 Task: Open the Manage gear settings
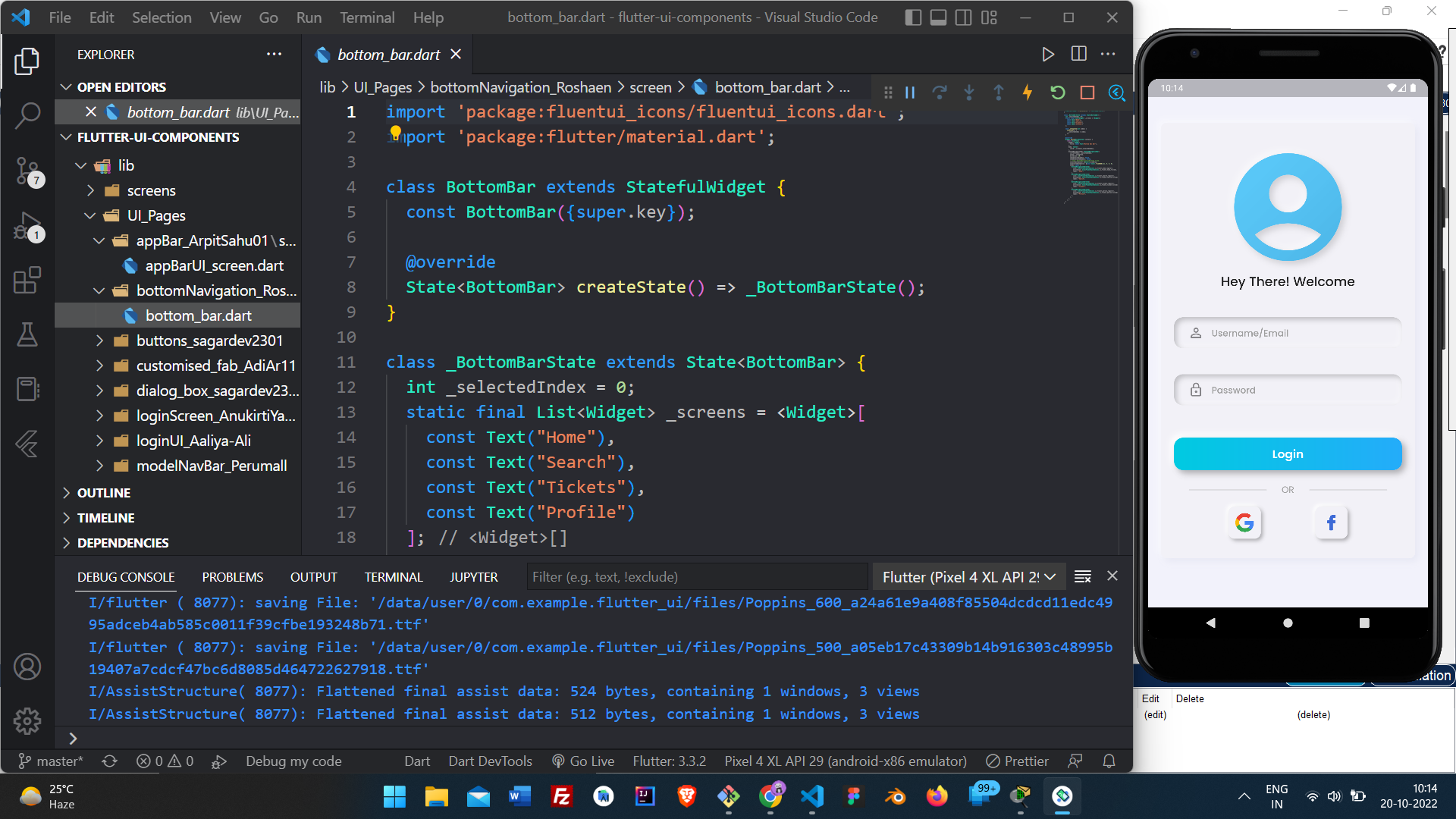[27, 721]
